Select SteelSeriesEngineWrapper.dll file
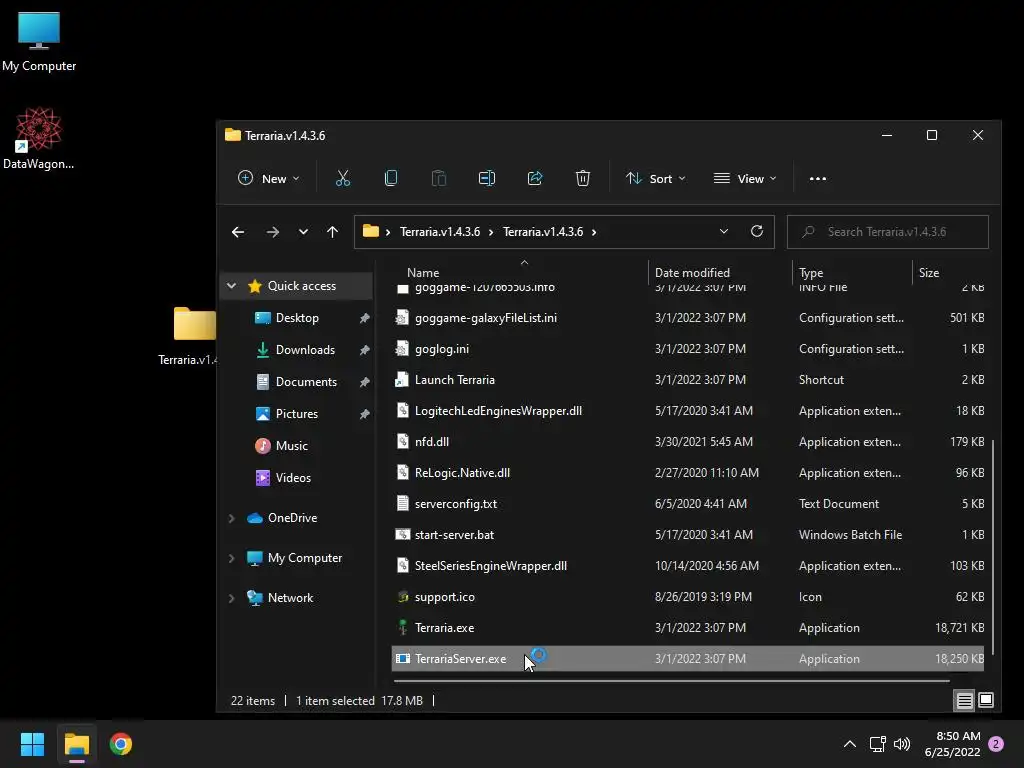Viewport: 1024px width, 768px height. tap(688, 566)
